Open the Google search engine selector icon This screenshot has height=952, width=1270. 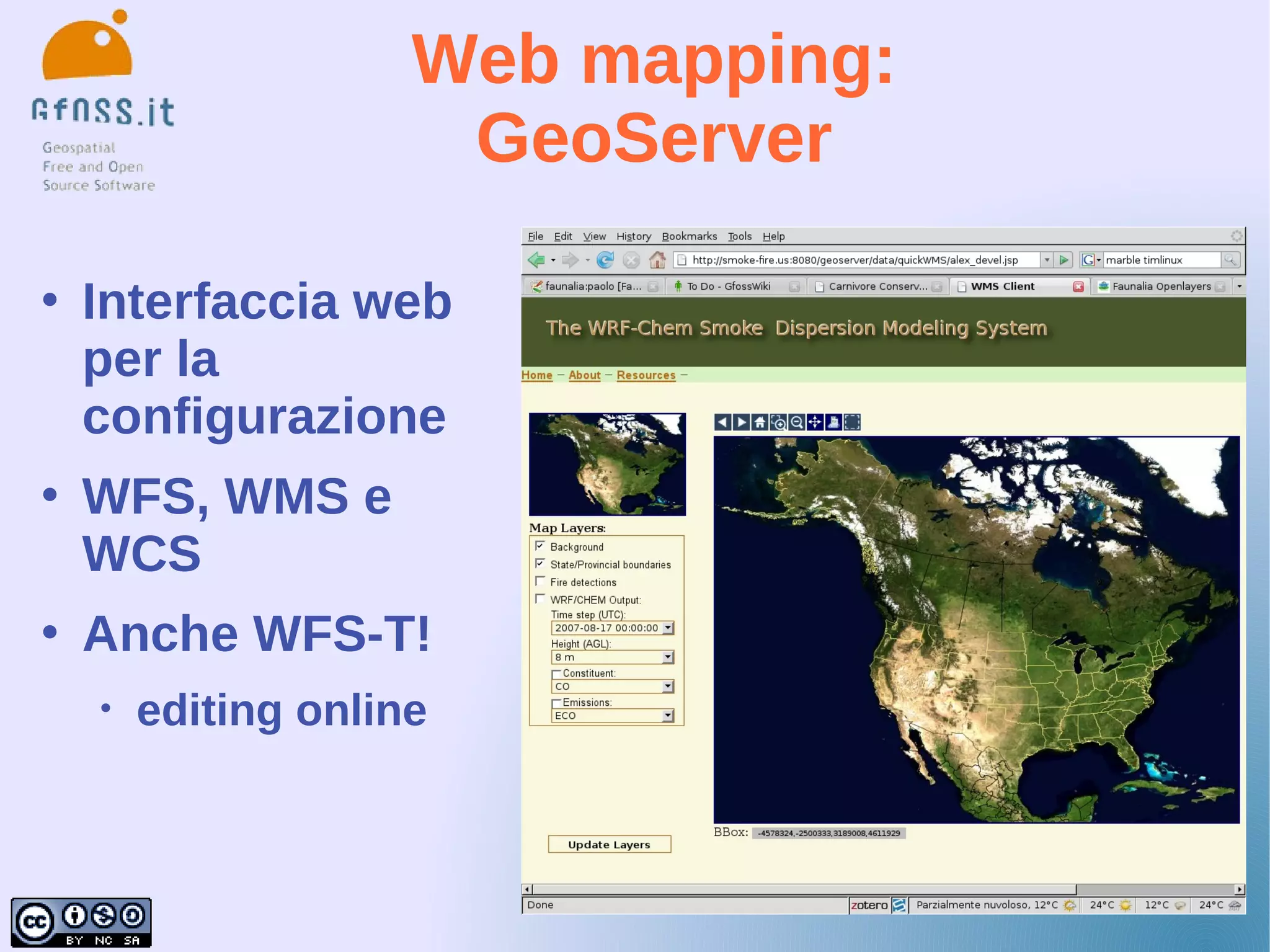(1090, 260)
